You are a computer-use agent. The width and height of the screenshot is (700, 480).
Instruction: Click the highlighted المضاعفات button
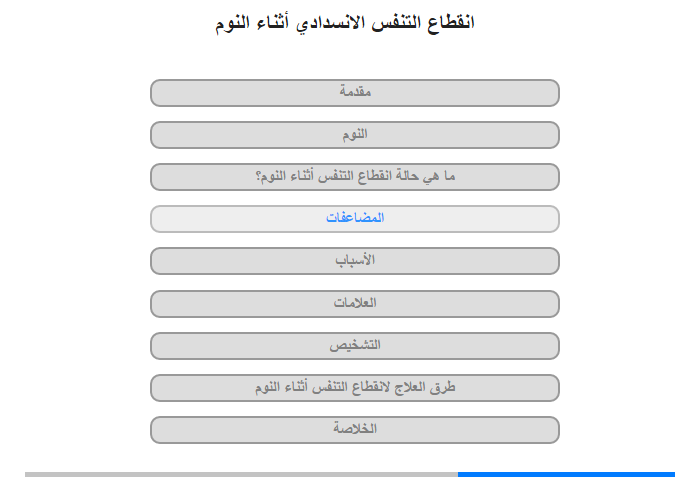(x=355, y=219)
